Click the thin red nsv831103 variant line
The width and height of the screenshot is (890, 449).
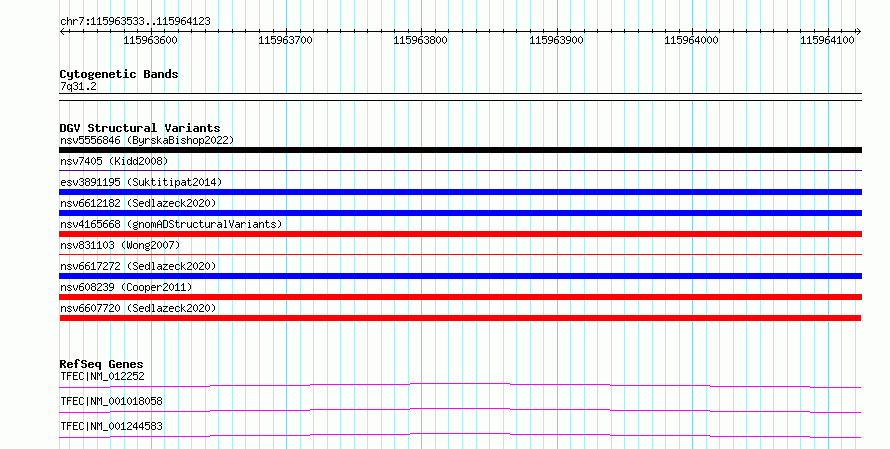(460, 254)
